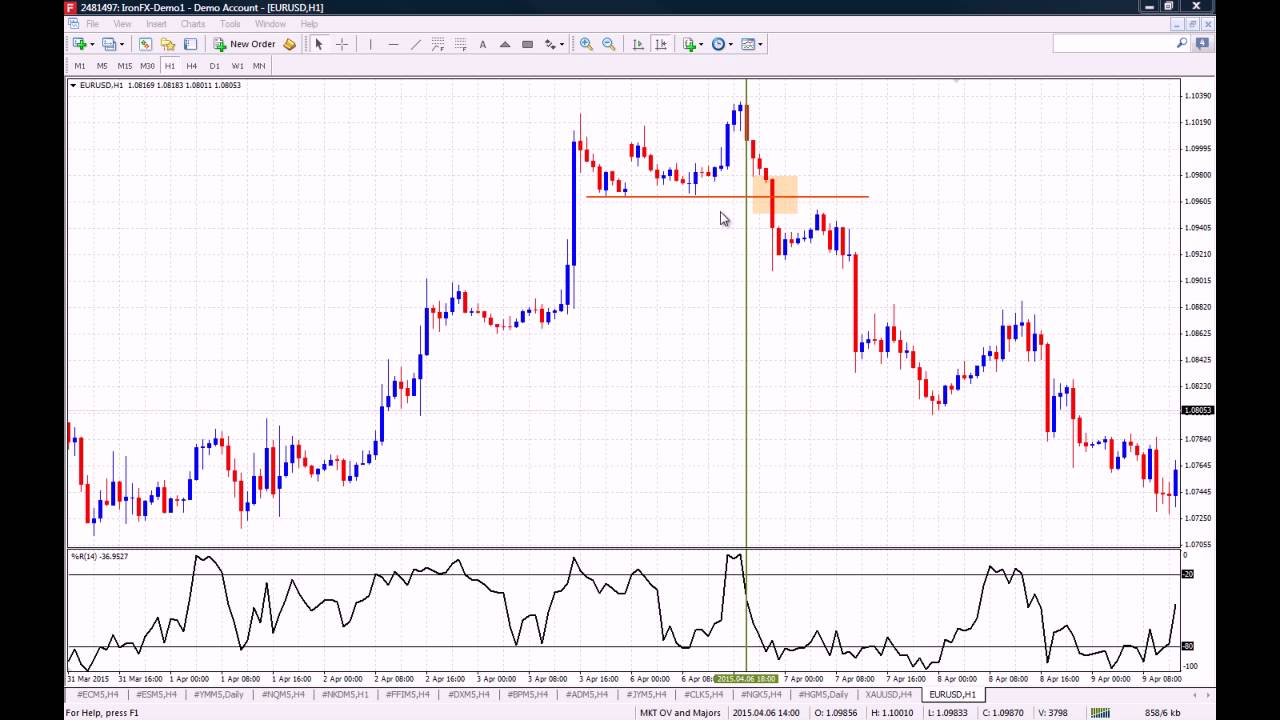This screenshot has height=720, width=1280.
Task: Click the triangle beside EURUSD,H1 chart title
Action: coord(73,85)
